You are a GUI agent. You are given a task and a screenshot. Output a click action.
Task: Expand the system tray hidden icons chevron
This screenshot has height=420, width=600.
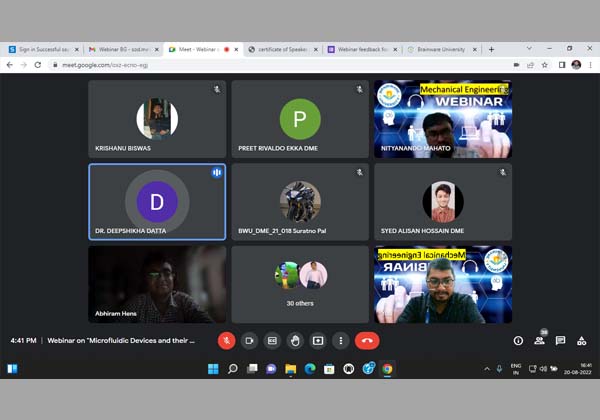click(488, 369)
